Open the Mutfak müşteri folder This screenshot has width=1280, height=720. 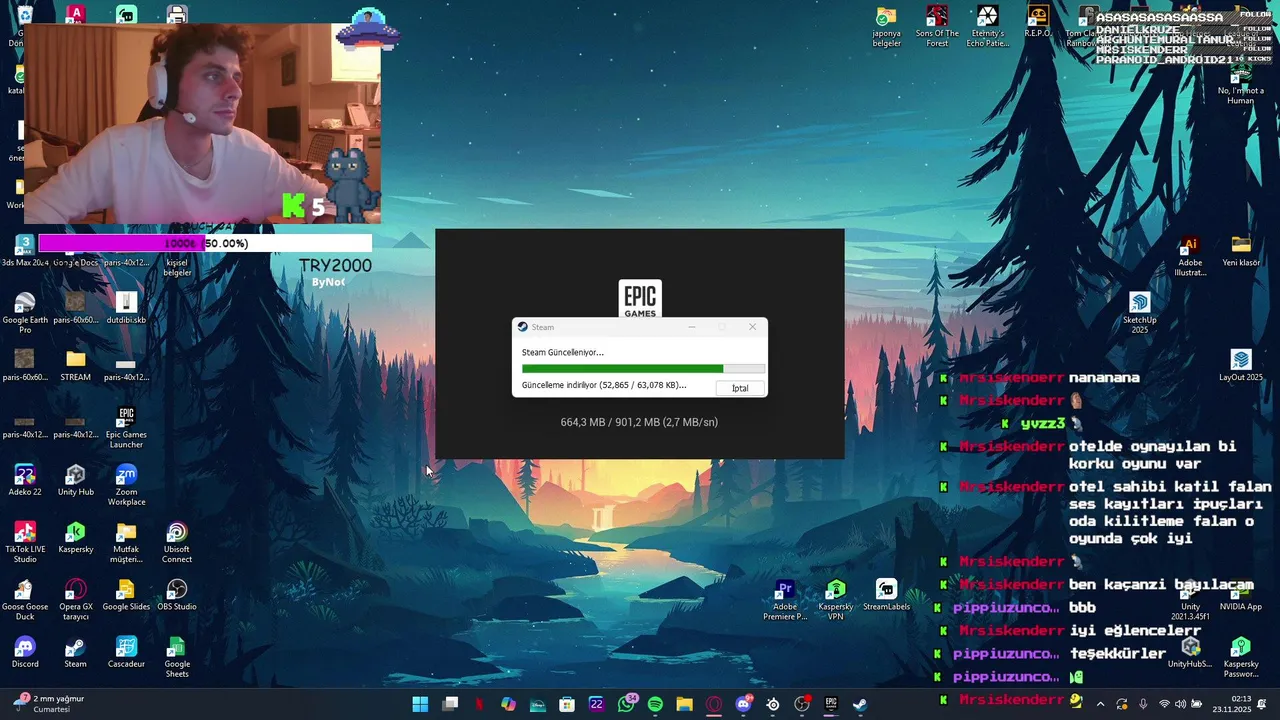(x=126, y=542)
